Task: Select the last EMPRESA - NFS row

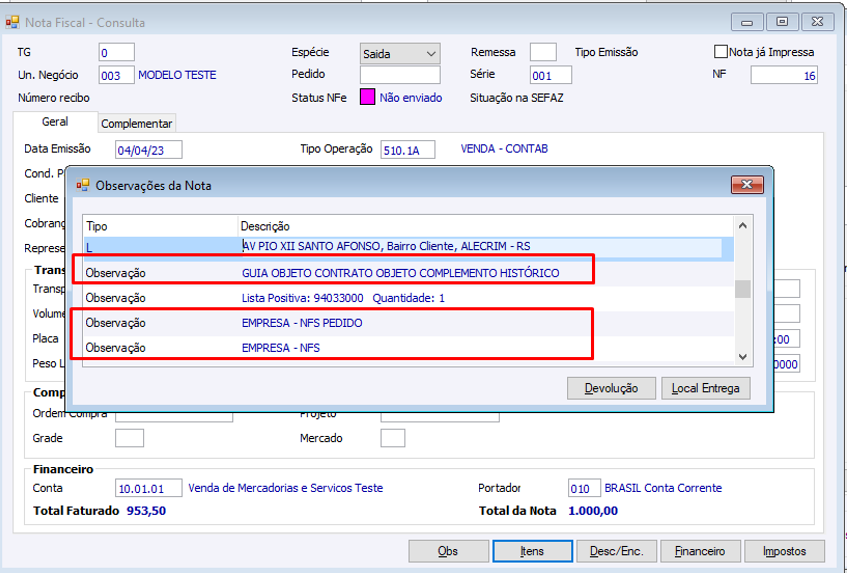Action: (x=408, y=347)
